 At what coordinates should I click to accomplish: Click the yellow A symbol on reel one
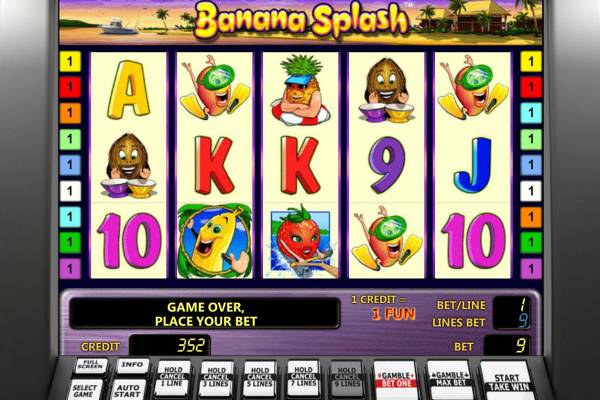tap(128, 90)
